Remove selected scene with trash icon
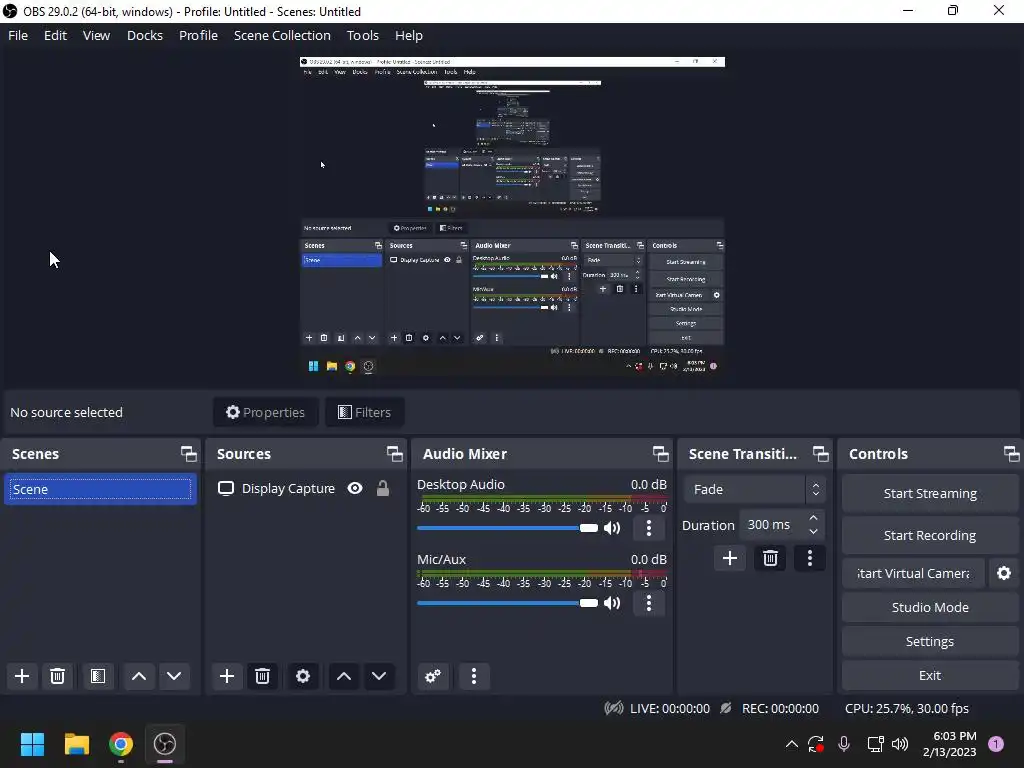Image resolution: width=1024 pixels, height=768 pixels. [x=57, y=676]
